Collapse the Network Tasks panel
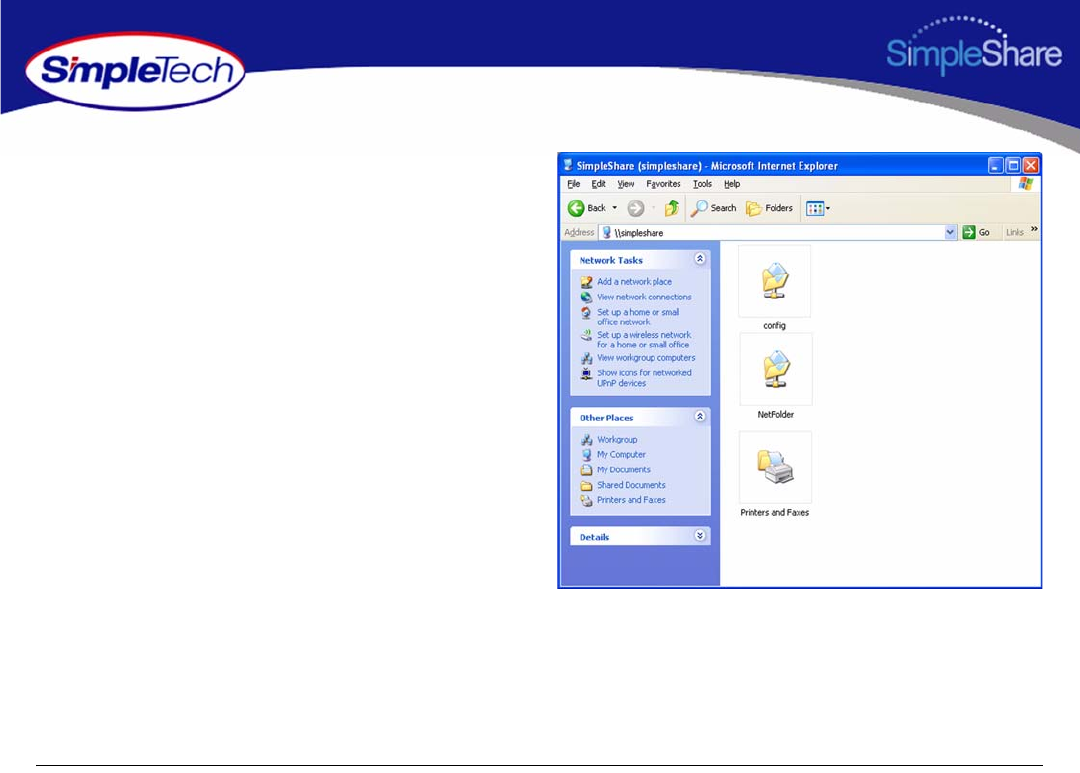This screenshot has width=1080, height=773. coord(700,259)
